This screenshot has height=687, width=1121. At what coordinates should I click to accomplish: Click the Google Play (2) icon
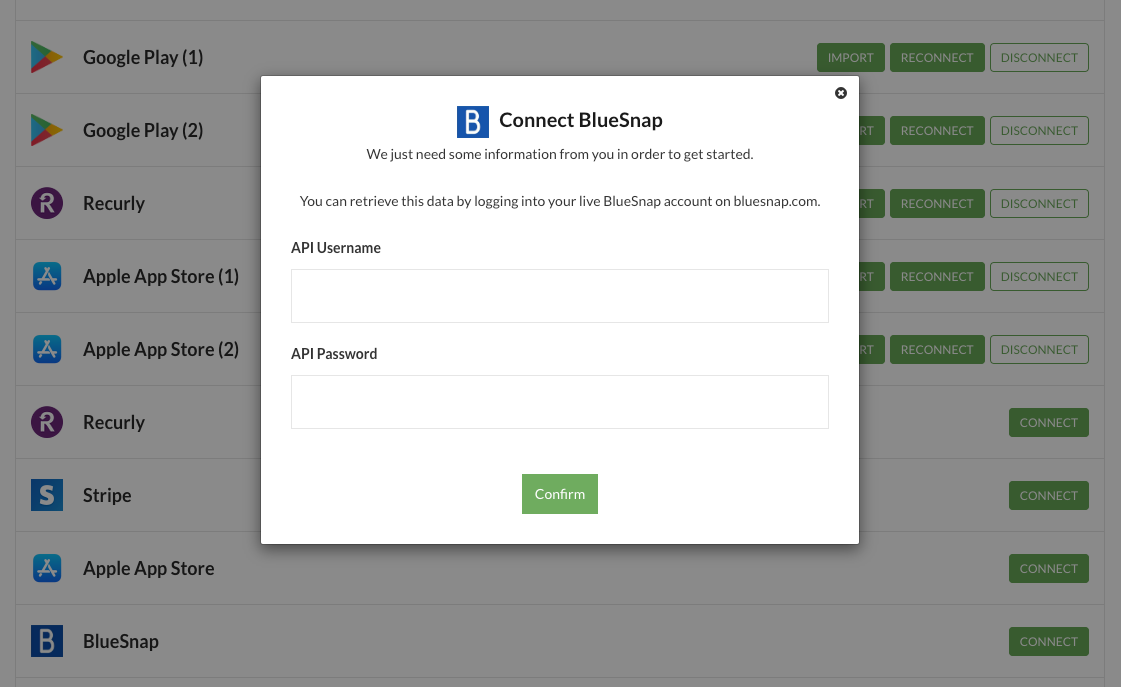point(46,130)
